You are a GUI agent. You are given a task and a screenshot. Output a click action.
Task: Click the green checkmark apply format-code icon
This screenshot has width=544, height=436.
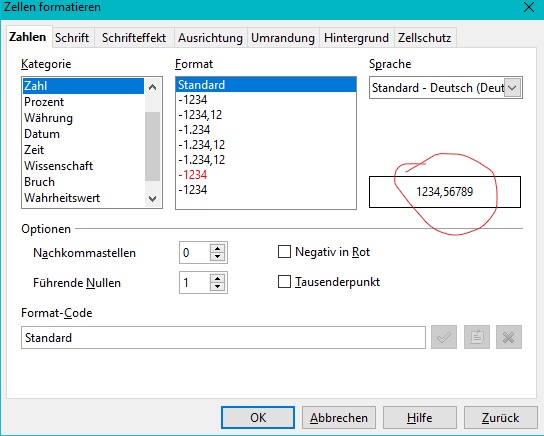[444, 337]
